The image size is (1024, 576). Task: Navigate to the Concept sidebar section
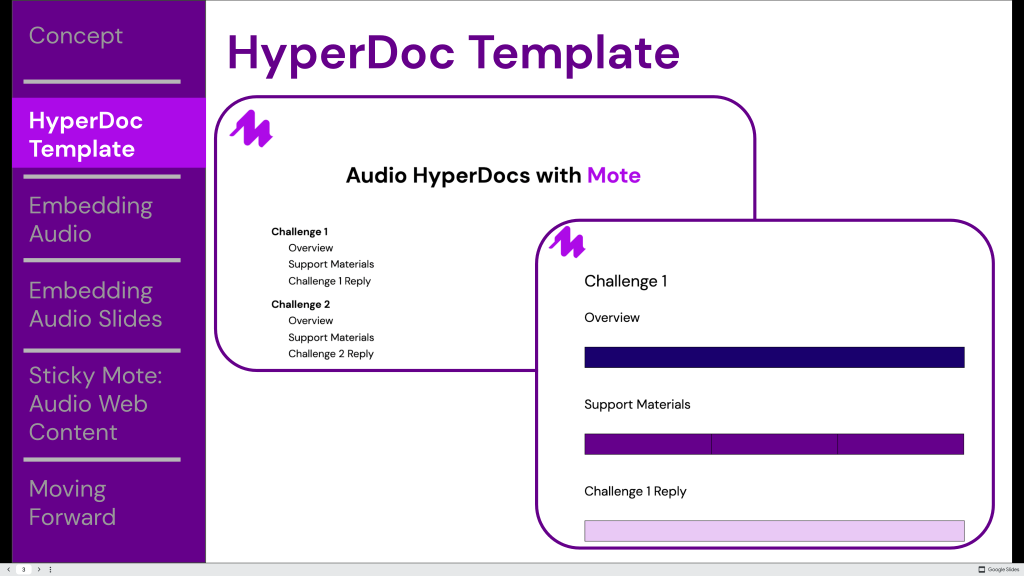tap(76, 35)
